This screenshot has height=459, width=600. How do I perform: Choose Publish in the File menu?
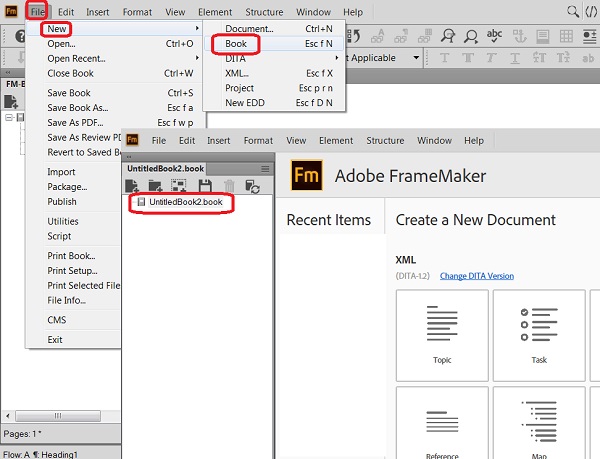pyautogui.click(x=62, y=202)
